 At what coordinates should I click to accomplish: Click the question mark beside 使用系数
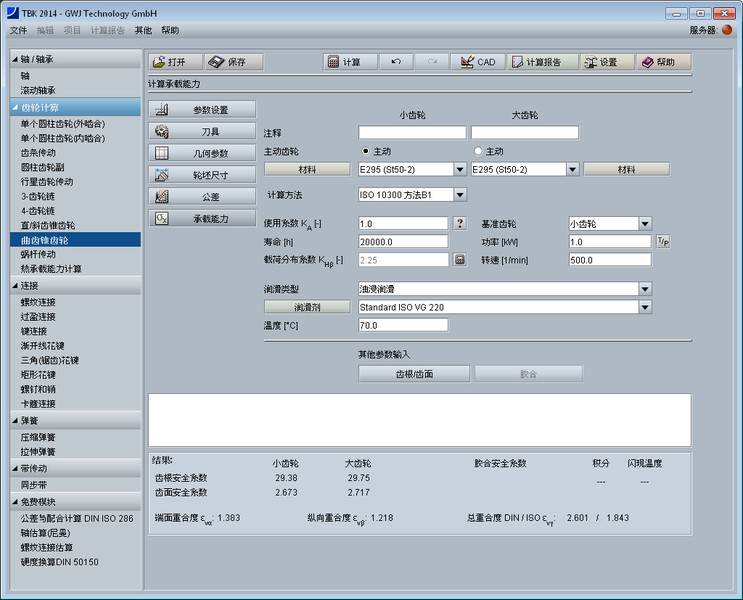click(x=460, y=224)
